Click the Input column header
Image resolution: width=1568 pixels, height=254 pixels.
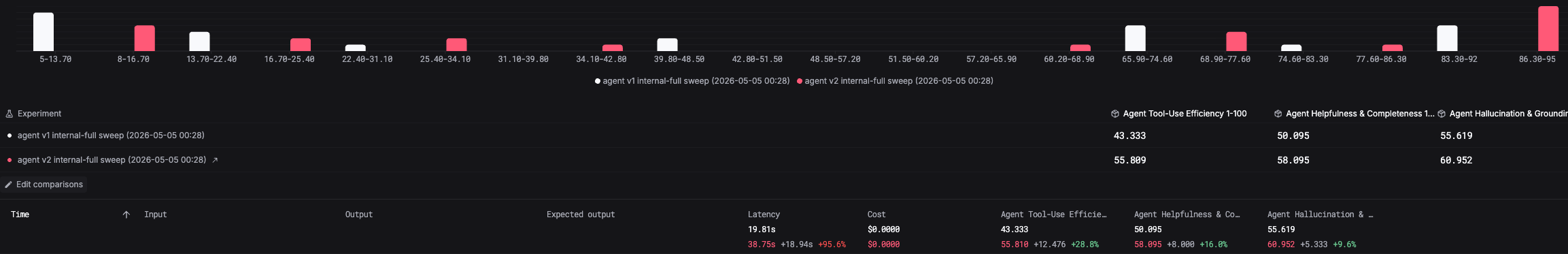point(155,215)
